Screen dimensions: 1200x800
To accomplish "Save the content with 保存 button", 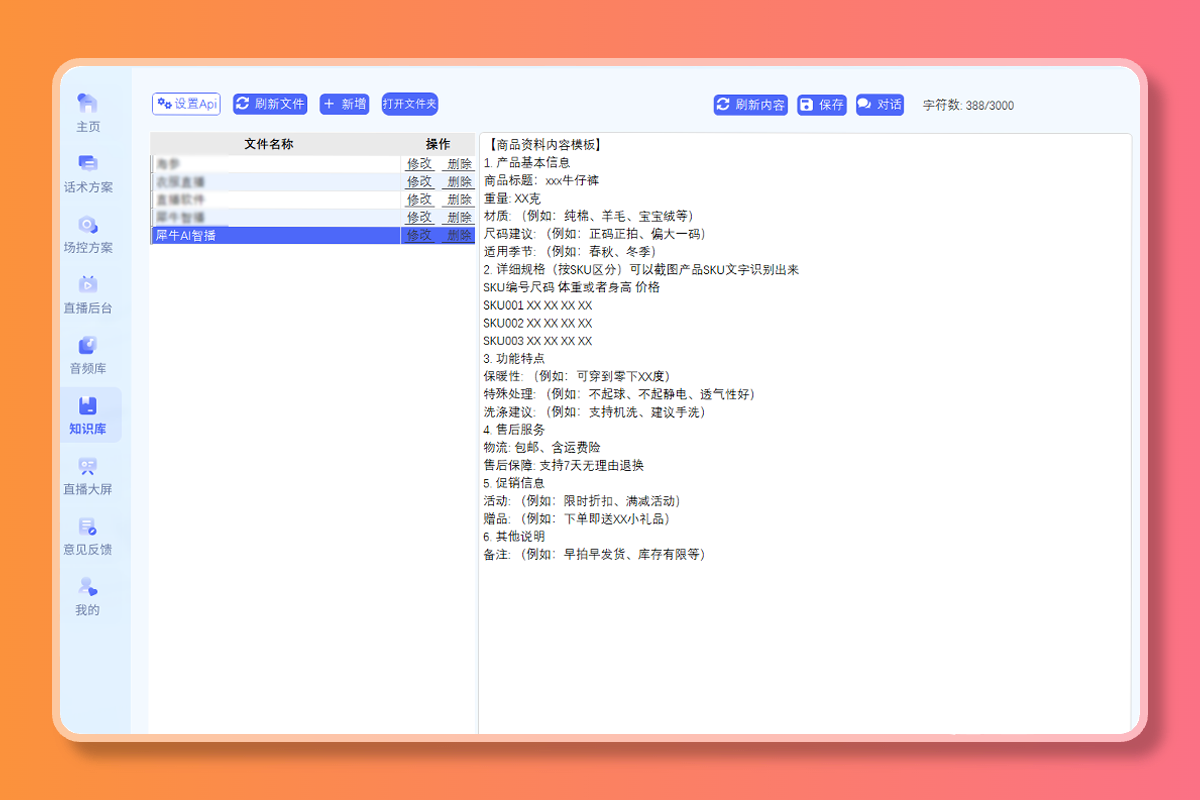I will point(822,105).
